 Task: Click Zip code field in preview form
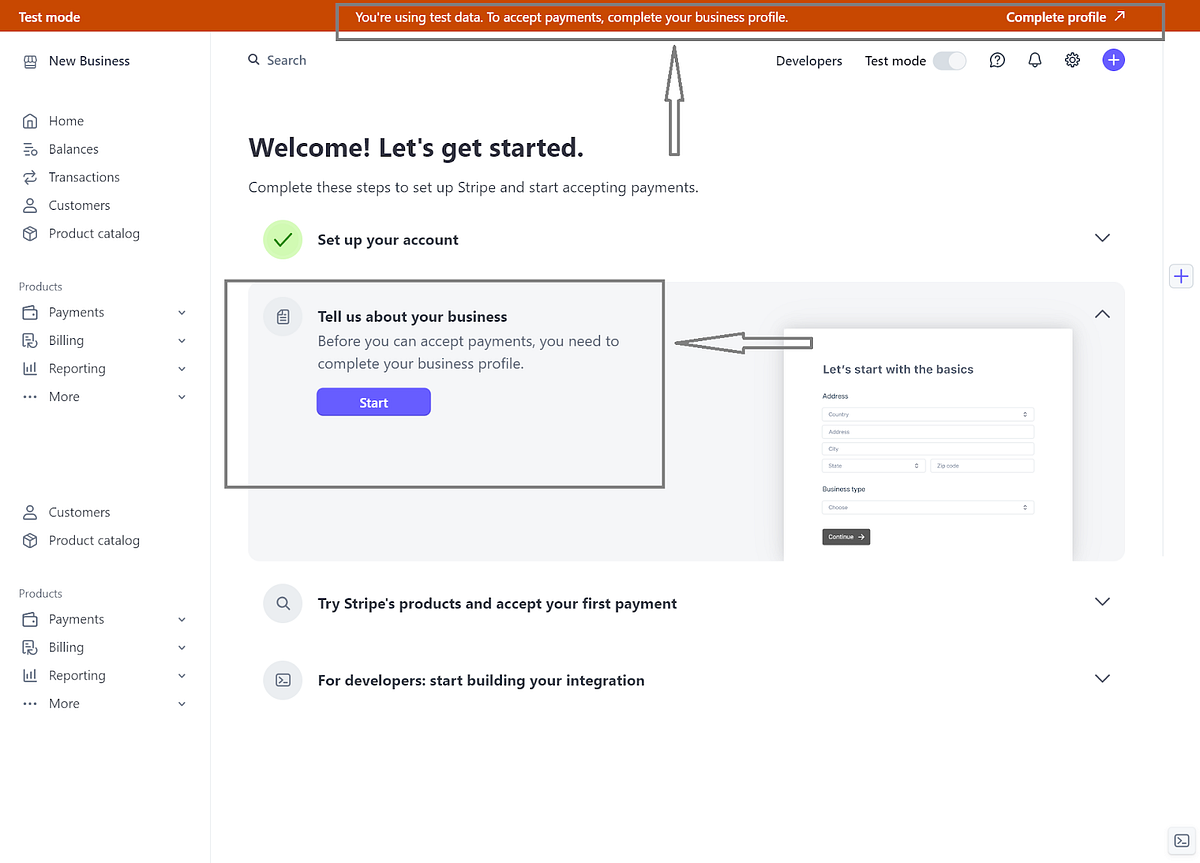[982, 466]
